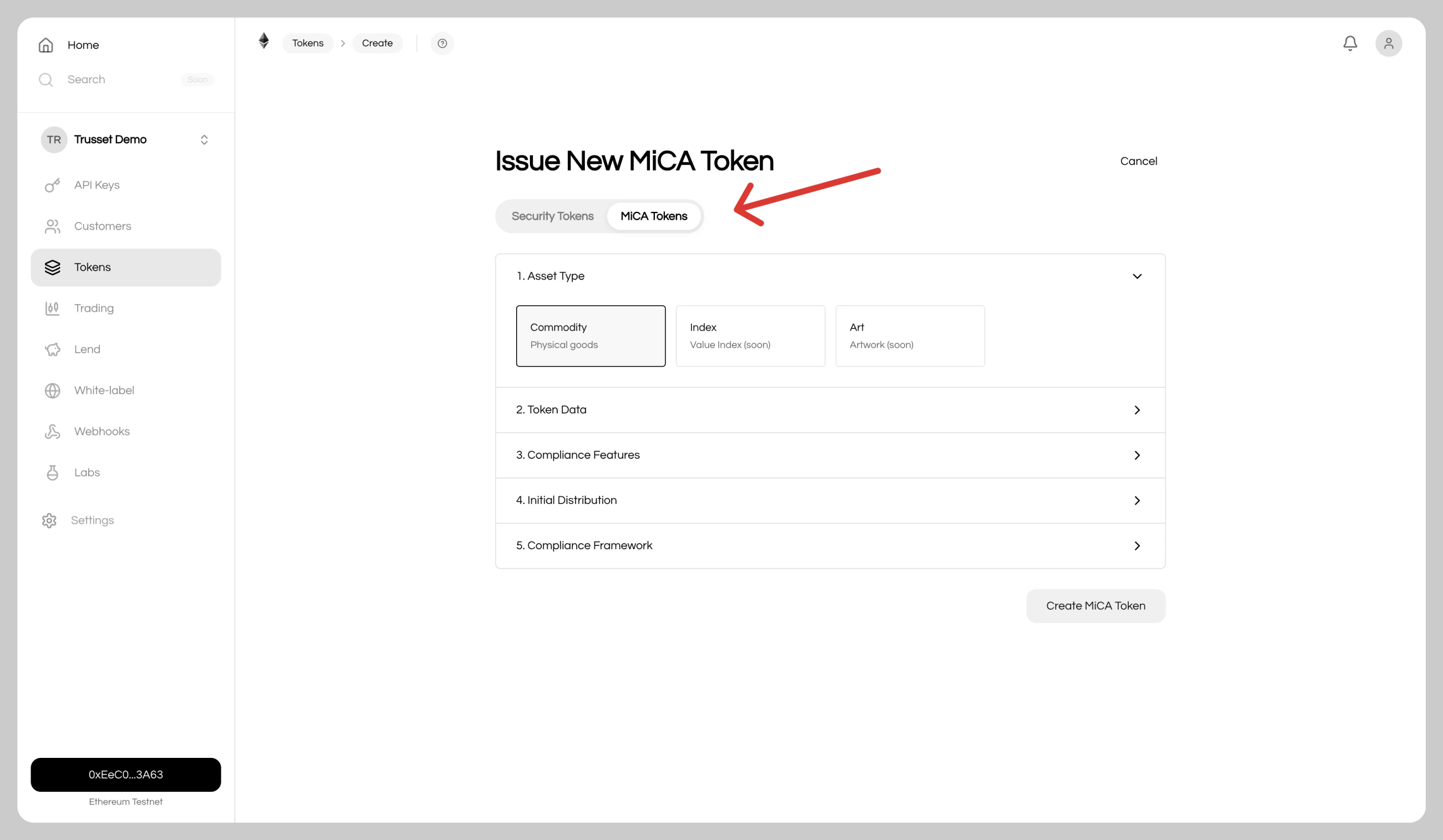Open the notifications bell icon
This screenshot has width=1443, height=840.
point(1350,43)
